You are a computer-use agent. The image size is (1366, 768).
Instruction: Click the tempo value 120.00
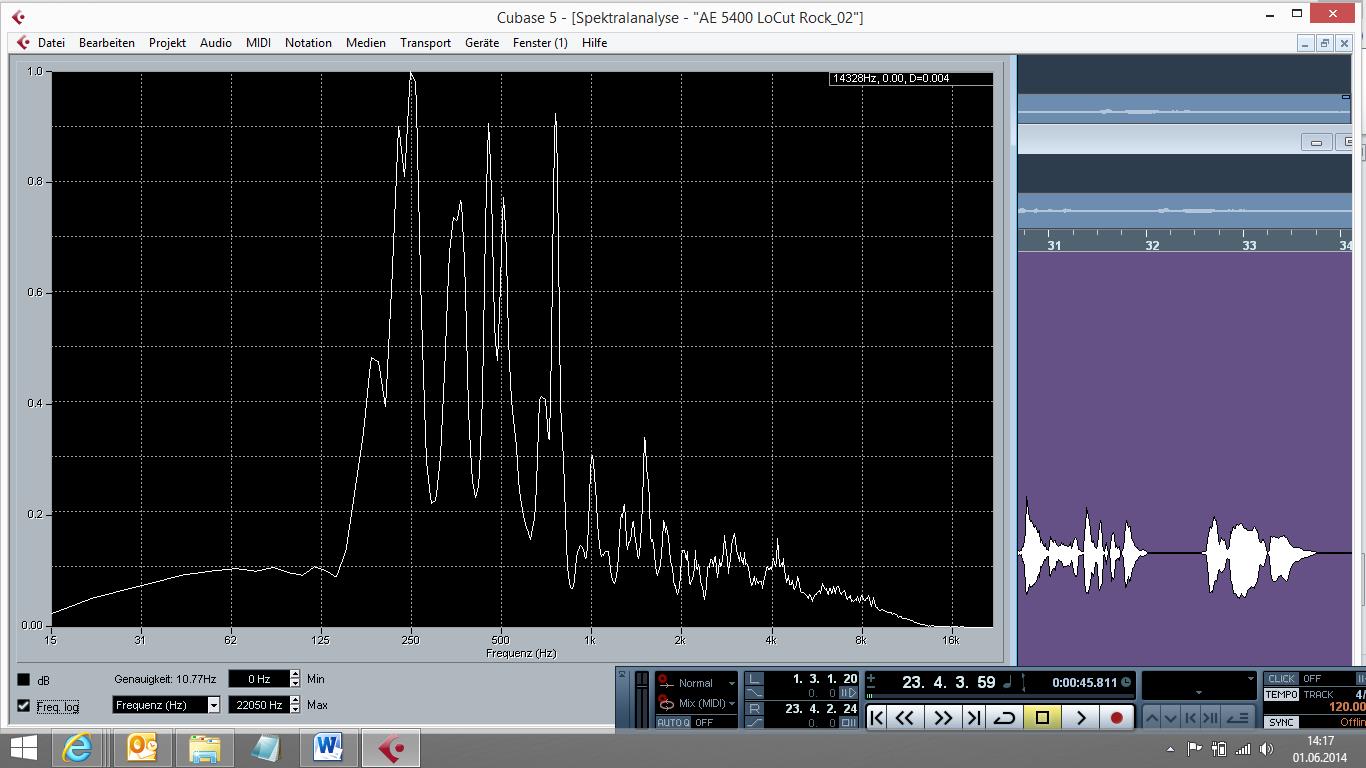click(1346, 707)
